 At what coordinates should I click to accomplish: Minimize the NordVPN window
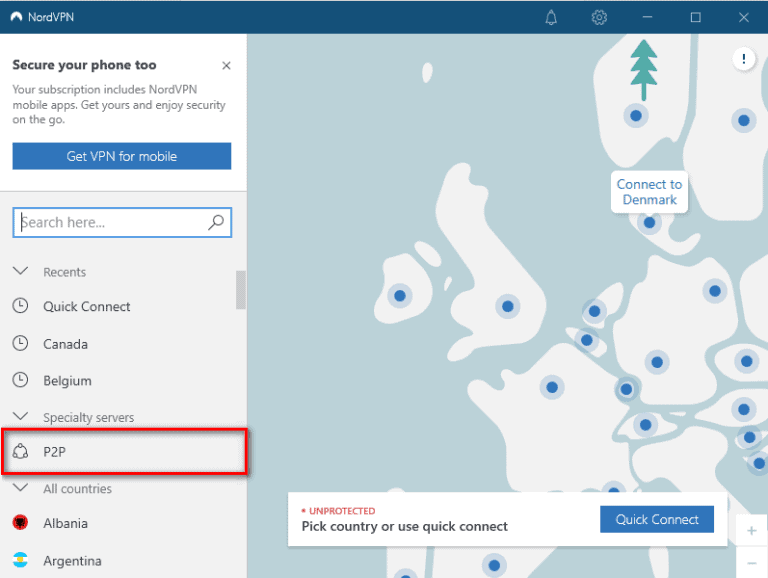647,17
